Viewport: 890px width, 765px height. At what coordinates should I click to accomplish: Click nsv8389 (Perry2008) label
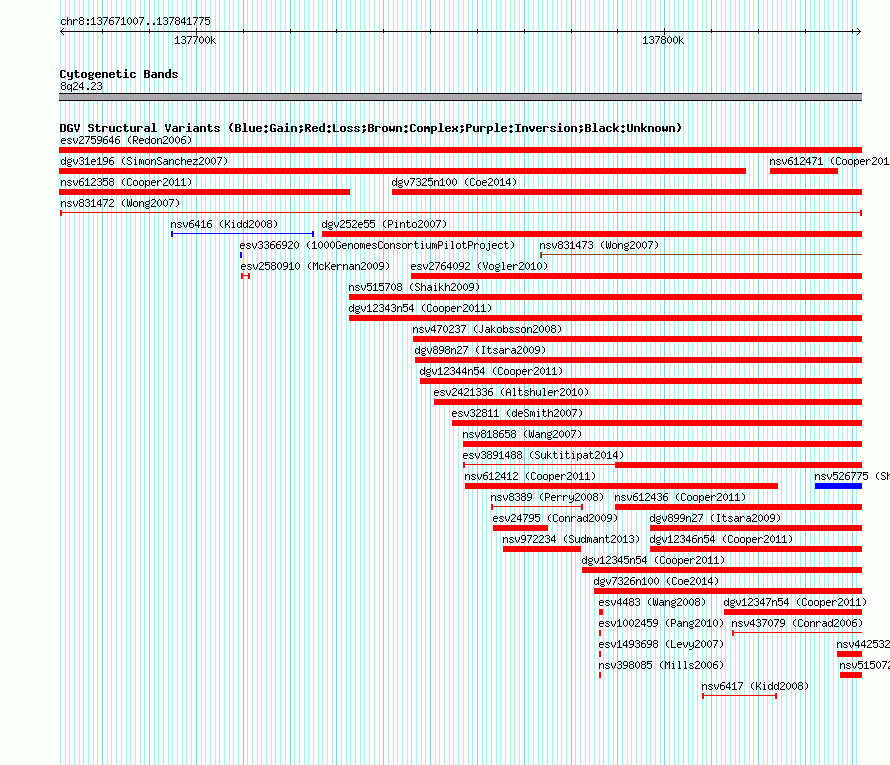[x=547, y=497]
